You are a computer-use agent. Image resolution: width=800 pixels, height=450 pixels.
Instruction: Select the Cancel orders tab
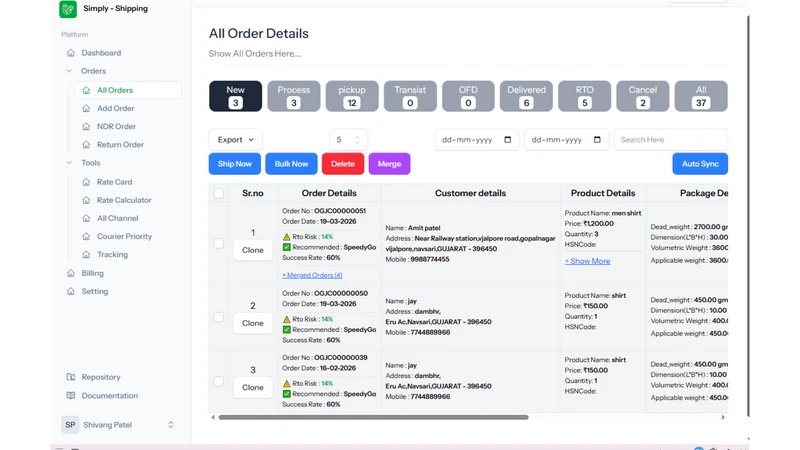tap(643, 96)
